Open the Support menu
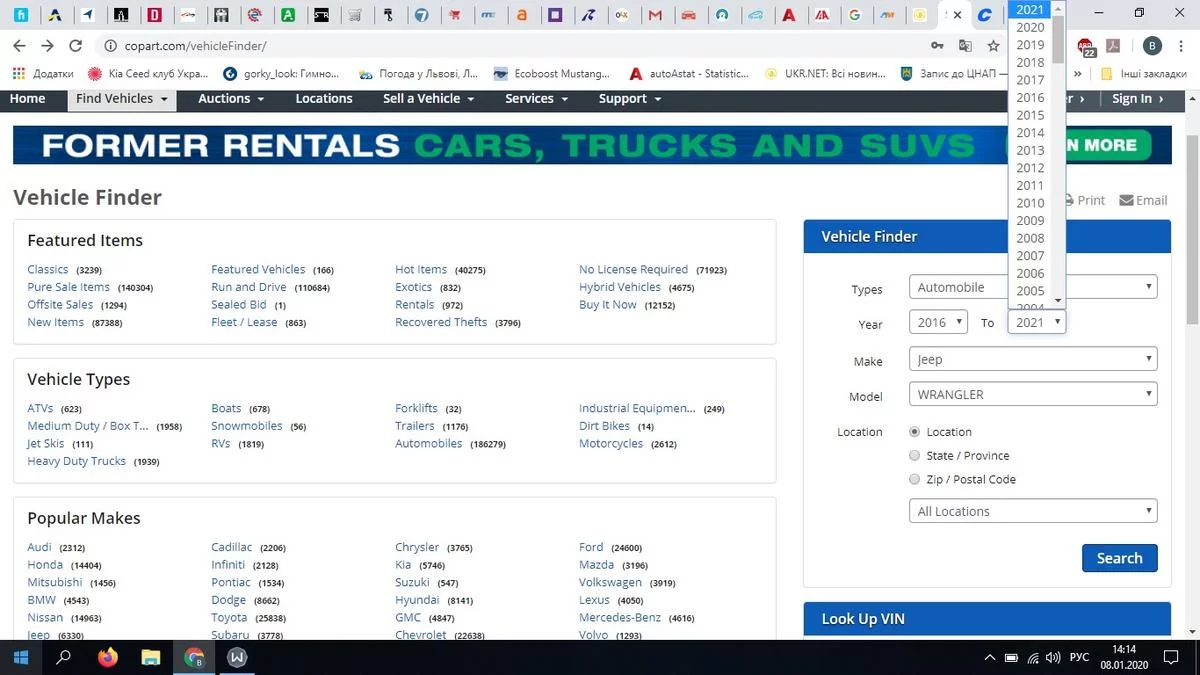Viewport: 1200px width, 675px height. click(x=630, y=98)
